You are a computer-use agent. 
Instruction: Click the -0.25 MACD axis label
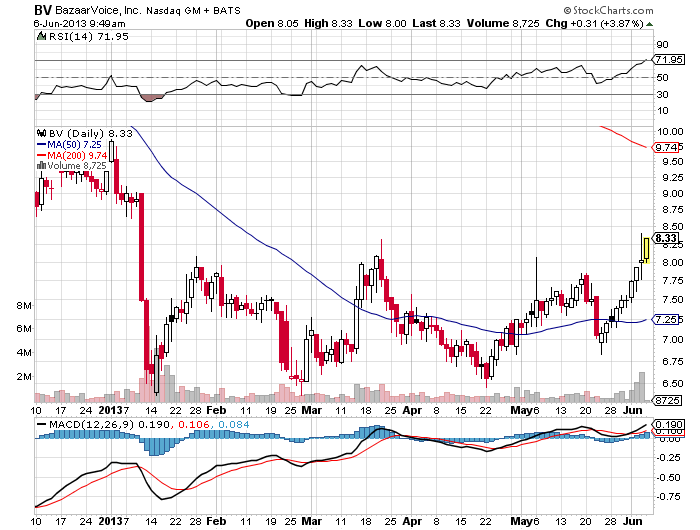(668, 458)
